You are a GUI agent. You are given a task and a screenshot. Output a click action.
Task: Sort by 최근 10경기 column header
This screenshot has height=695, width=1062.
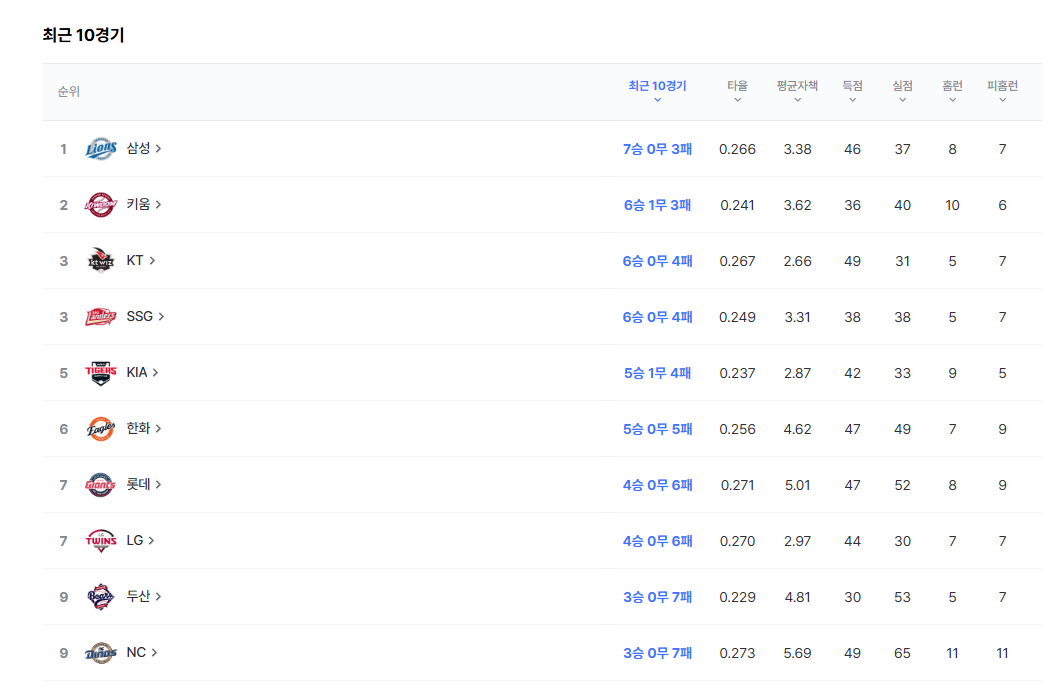(x=657, y=91)
